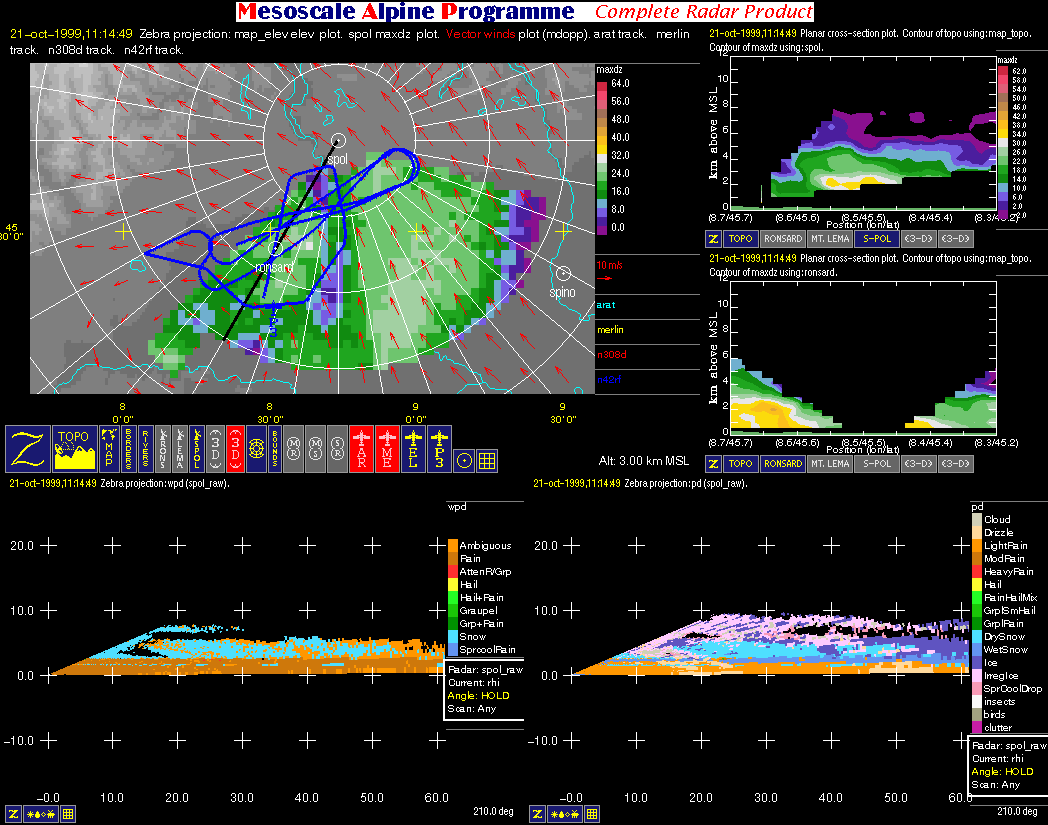Viewport: 1048px width, 825px height.
Task: Select MT. LEMA tab under lower cross-section plot
Action: (830, 464)
